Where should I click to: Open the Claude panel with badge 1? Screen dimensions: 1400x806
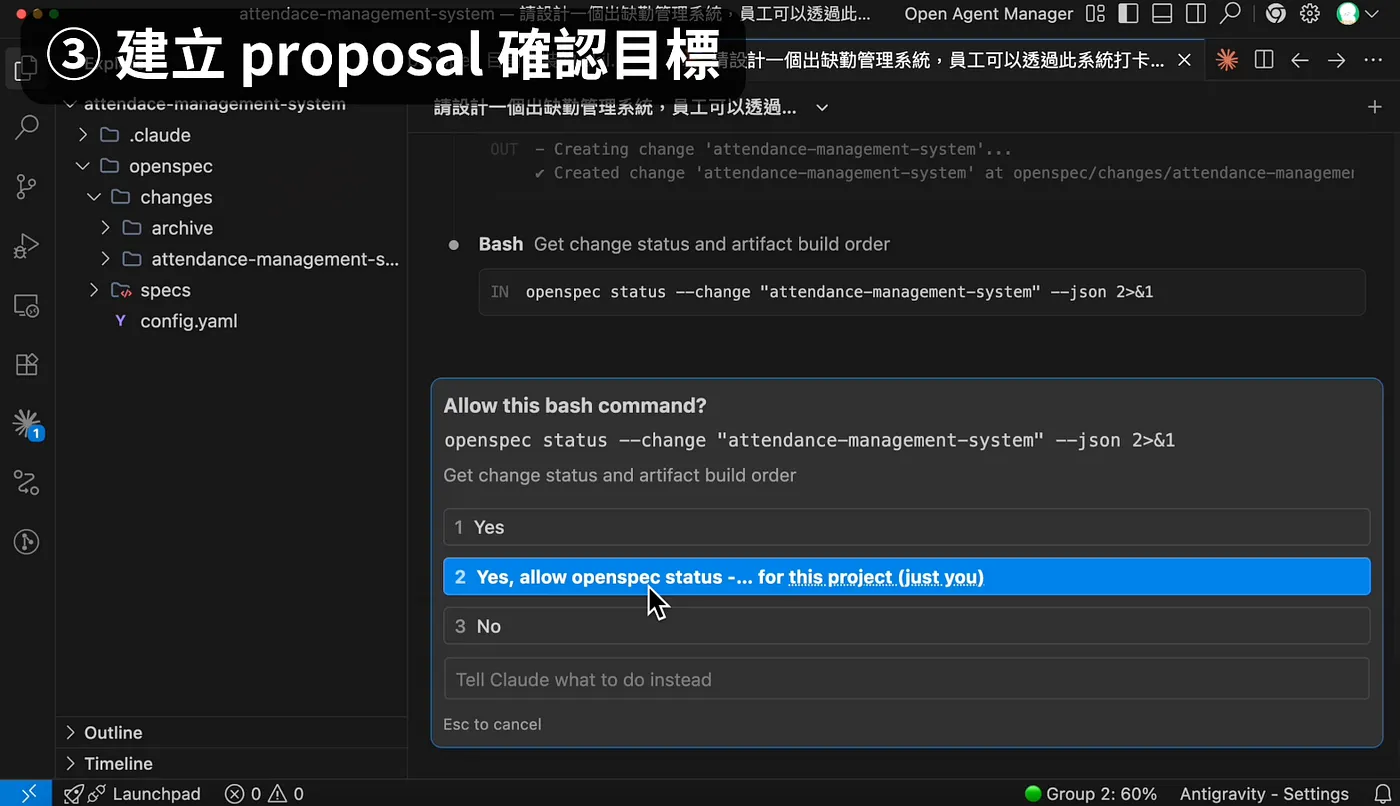click(27, 424)
